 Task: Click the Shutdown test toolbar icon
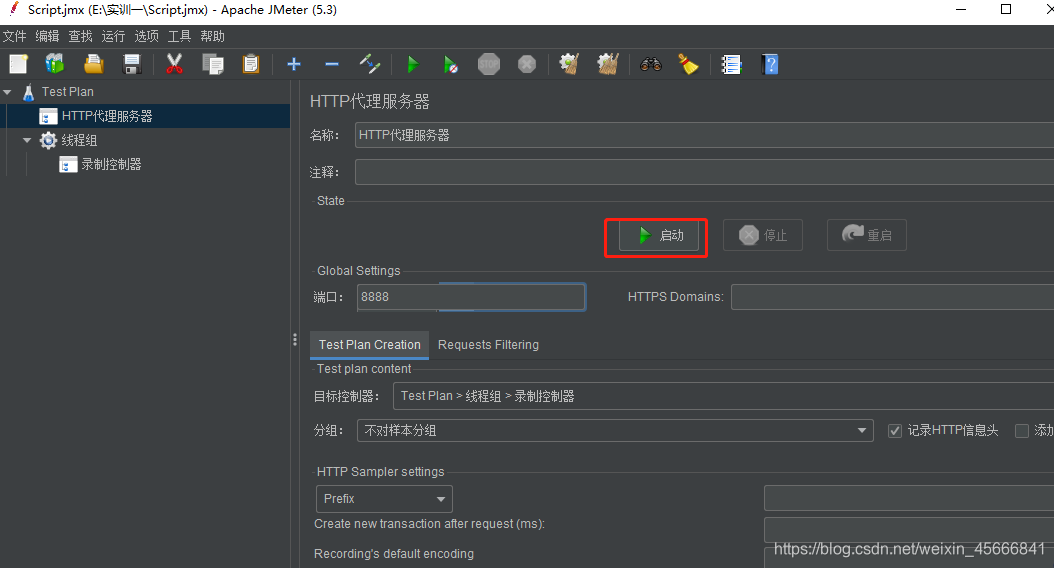(x=527, y=65)
